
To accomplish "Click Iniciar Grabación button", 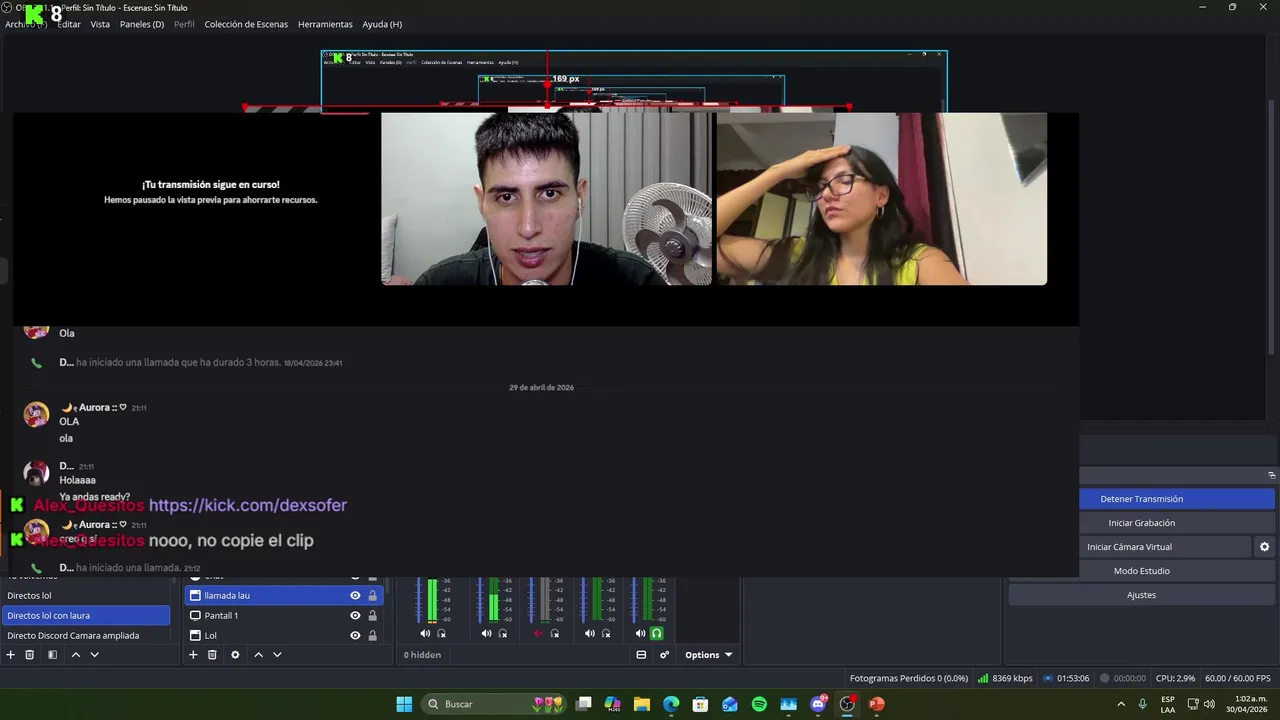I will [1142, 523].
